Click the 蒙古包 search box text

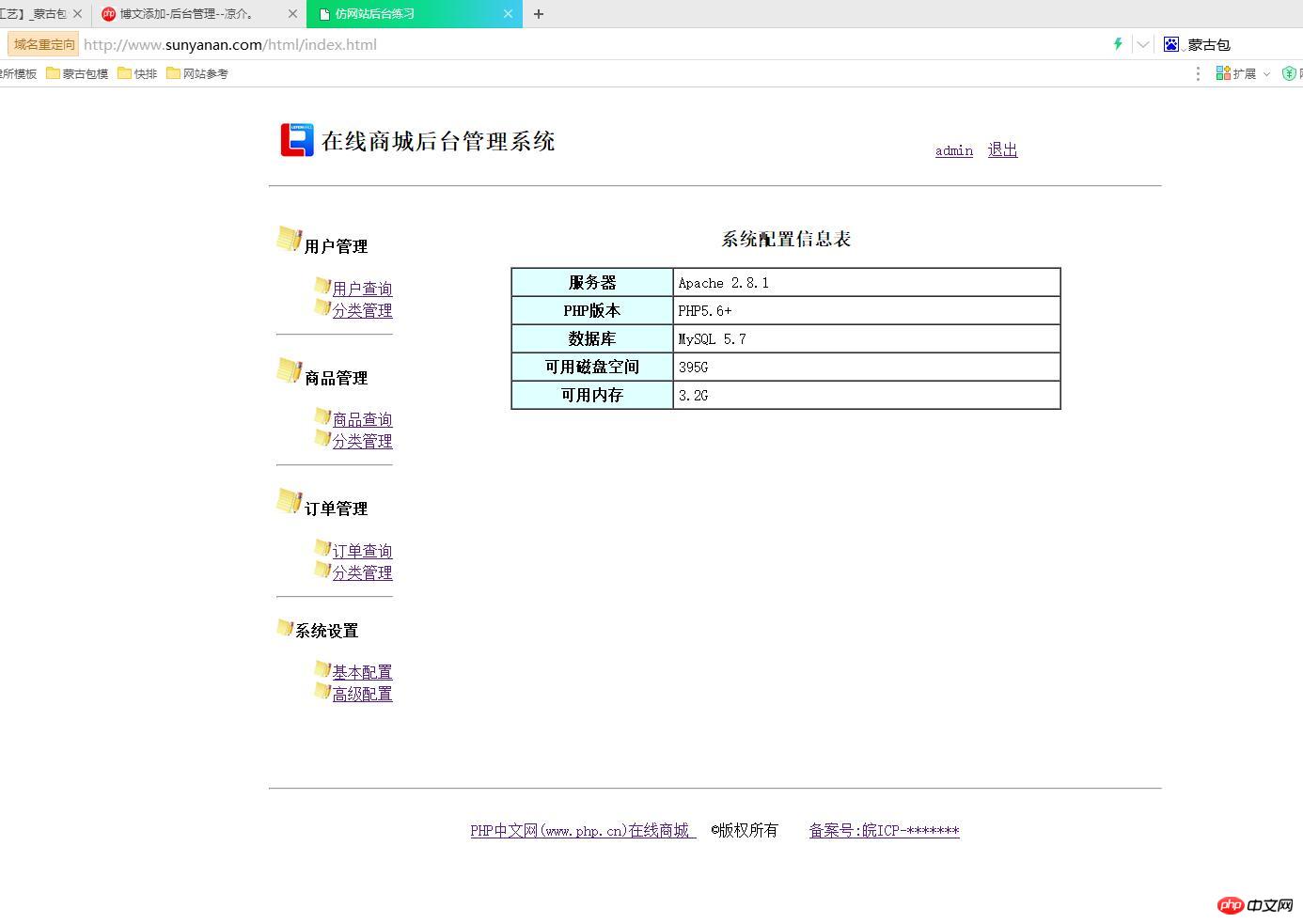pyautogui.click(x=1209, y=44)
